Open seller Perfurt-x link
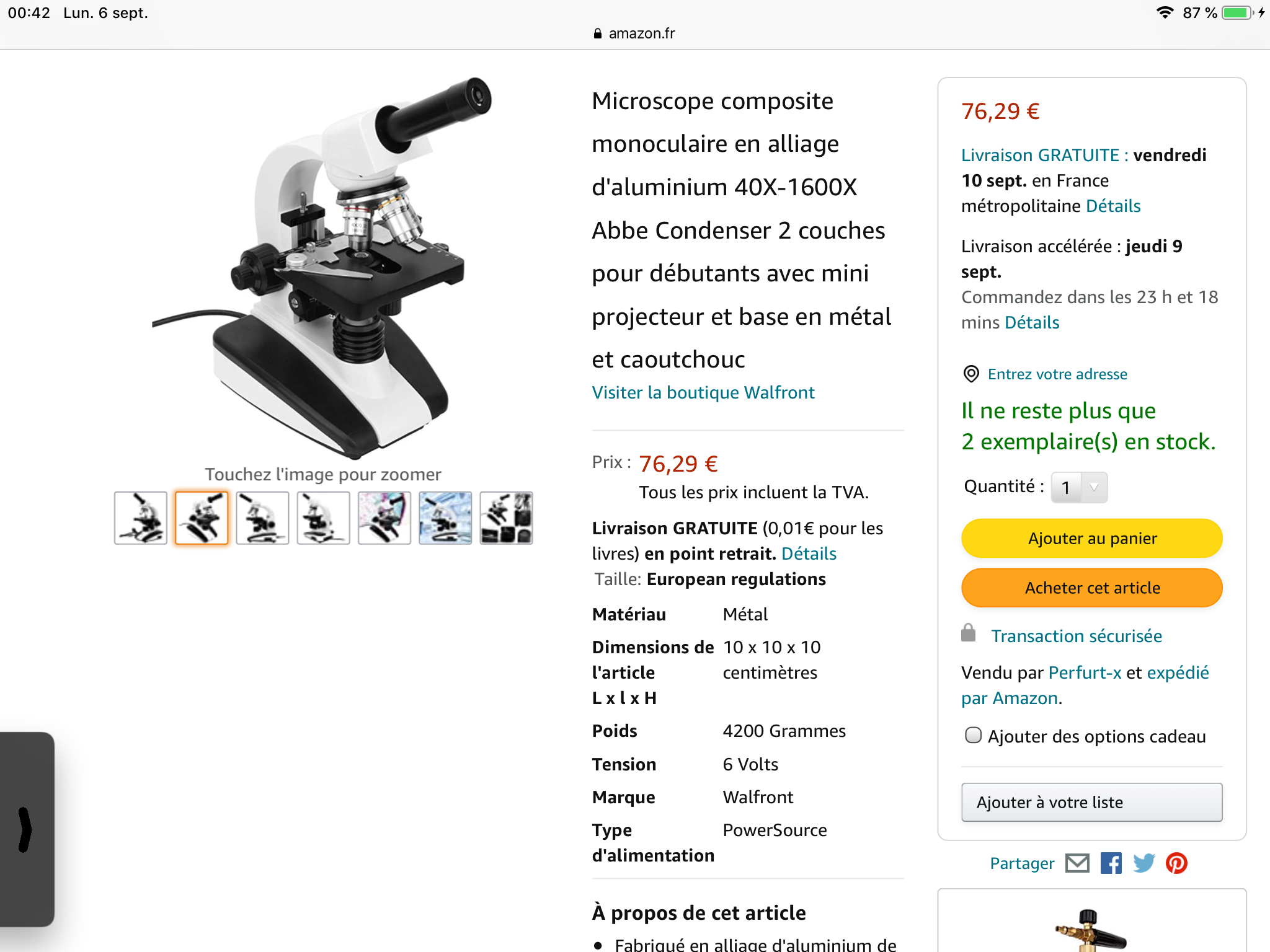This screenshot has width=1270, height=952. point(1085,672)
